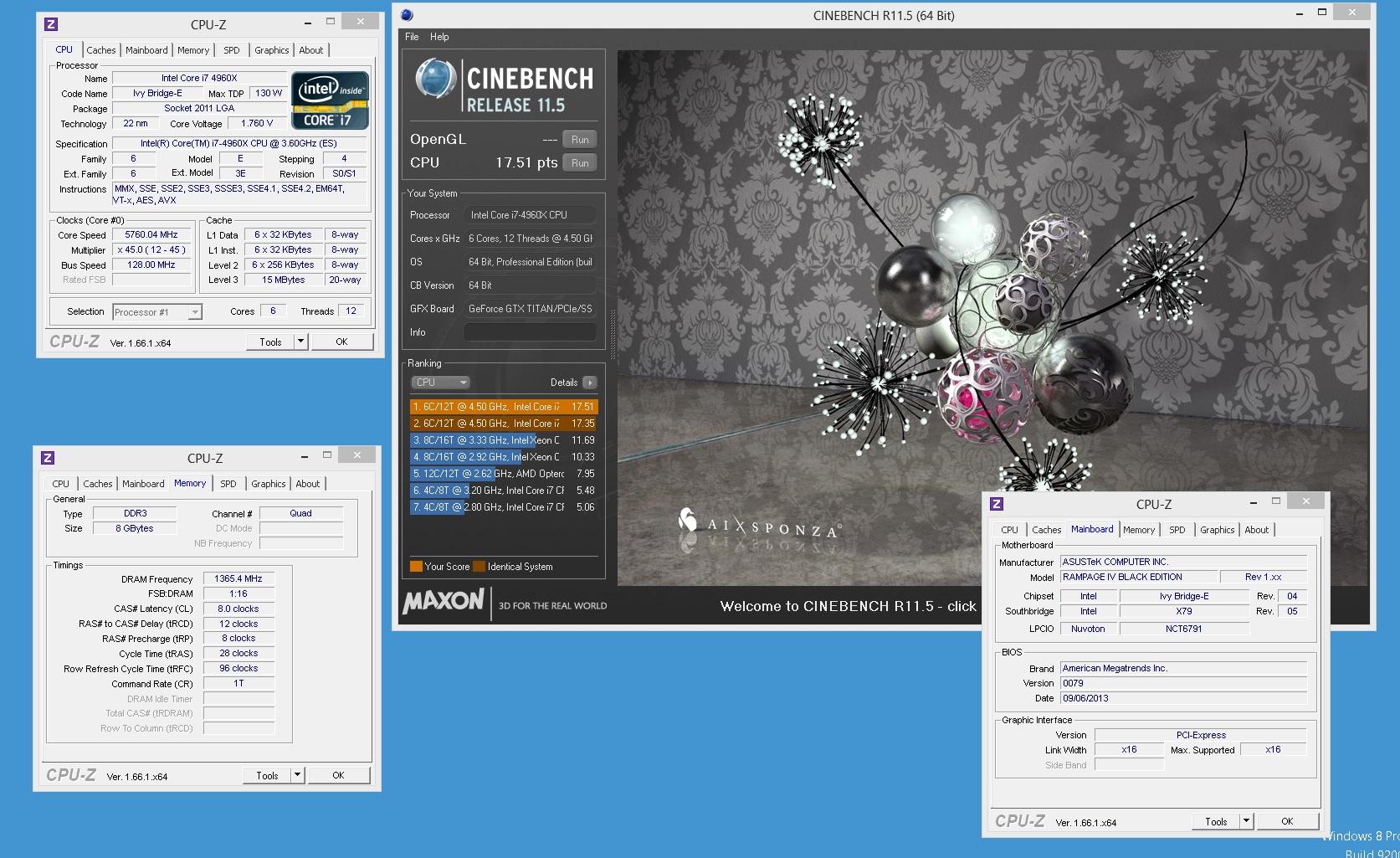The height and width of the screenshot is (858, 1400).
Task: Switch to About tab in CPU window
Action: (311, 50)
